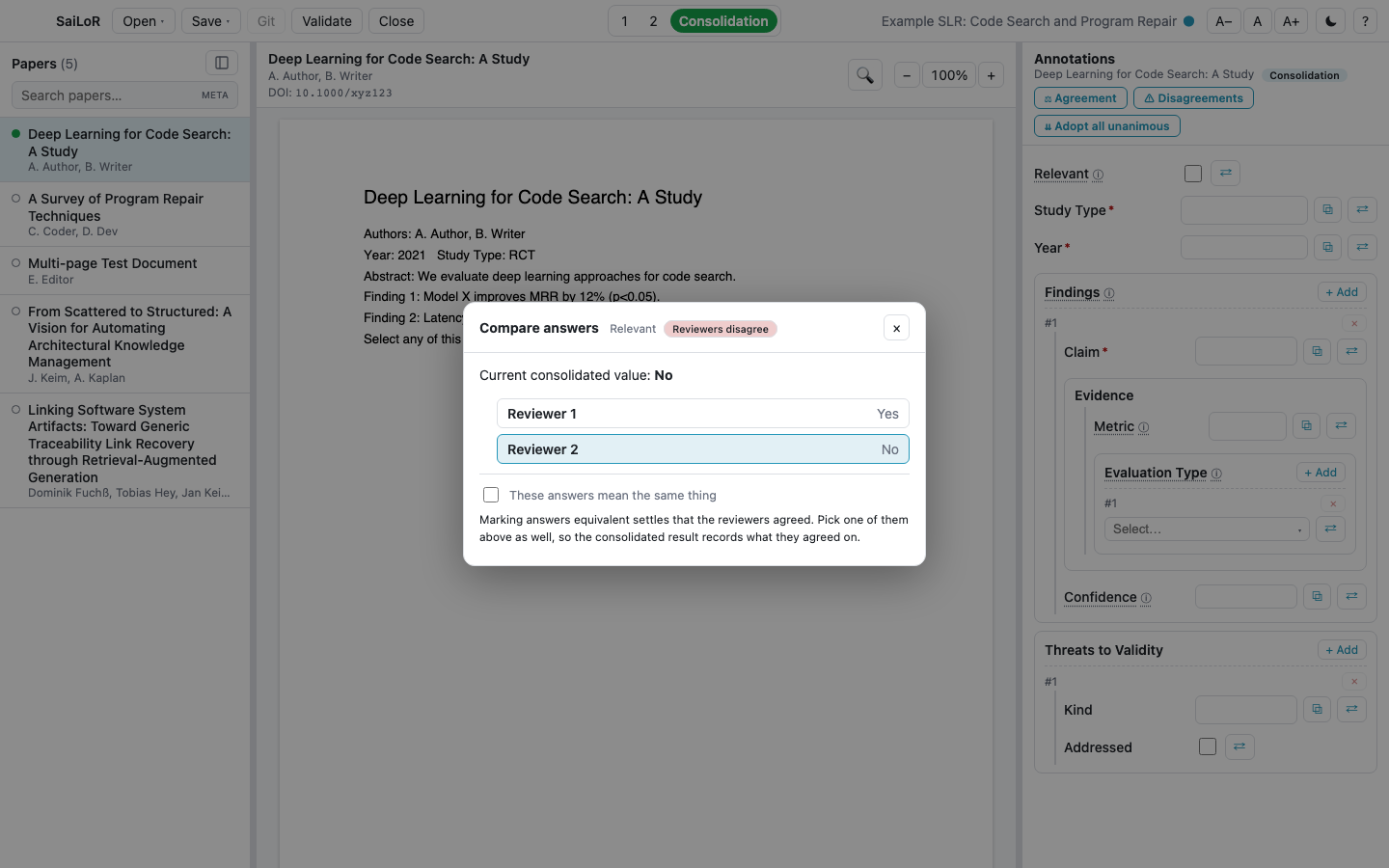The width and height of the screenshot is (1389, 868).
Task: Click copy icon next to Study Type
Action: [x=1327, y=209]
